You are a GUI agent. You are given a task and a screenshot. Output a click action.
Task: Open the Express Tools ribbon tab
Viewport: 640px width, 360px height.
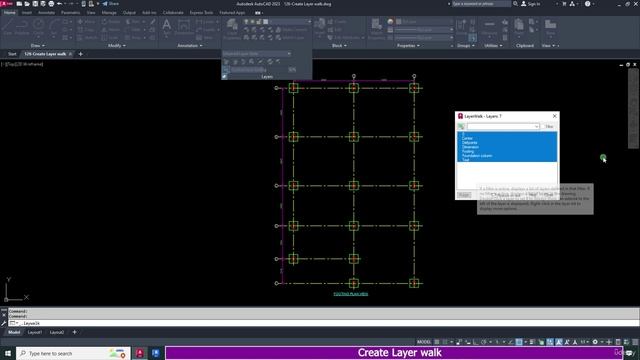click(201, 13)
